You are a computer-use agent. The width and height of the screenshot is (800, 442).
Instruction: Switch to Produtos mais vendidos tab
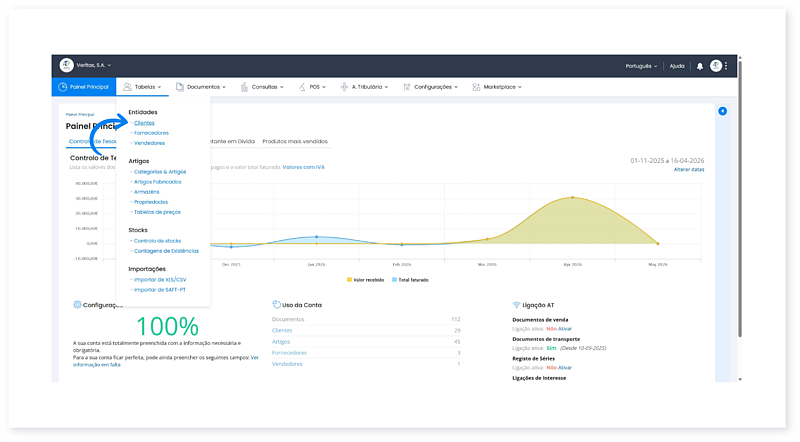pyautogui.click(x=295, y=141)
